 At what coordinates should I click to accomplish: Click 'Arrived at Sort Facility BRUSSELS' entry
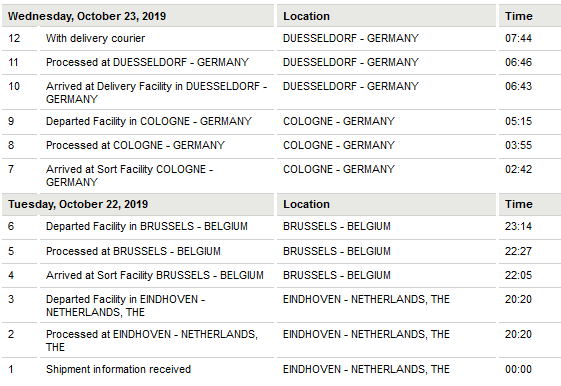(x=155, y=275)
